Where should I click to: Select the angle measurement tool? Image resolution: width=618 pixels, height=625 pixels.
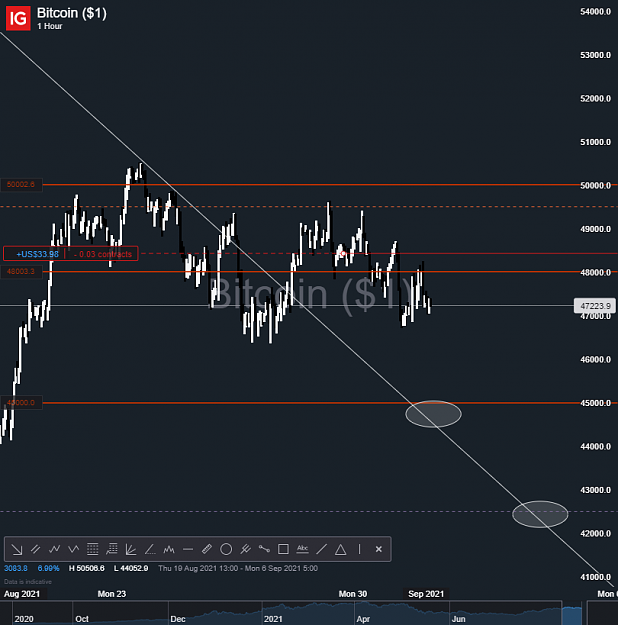click(x=150, y=550)
